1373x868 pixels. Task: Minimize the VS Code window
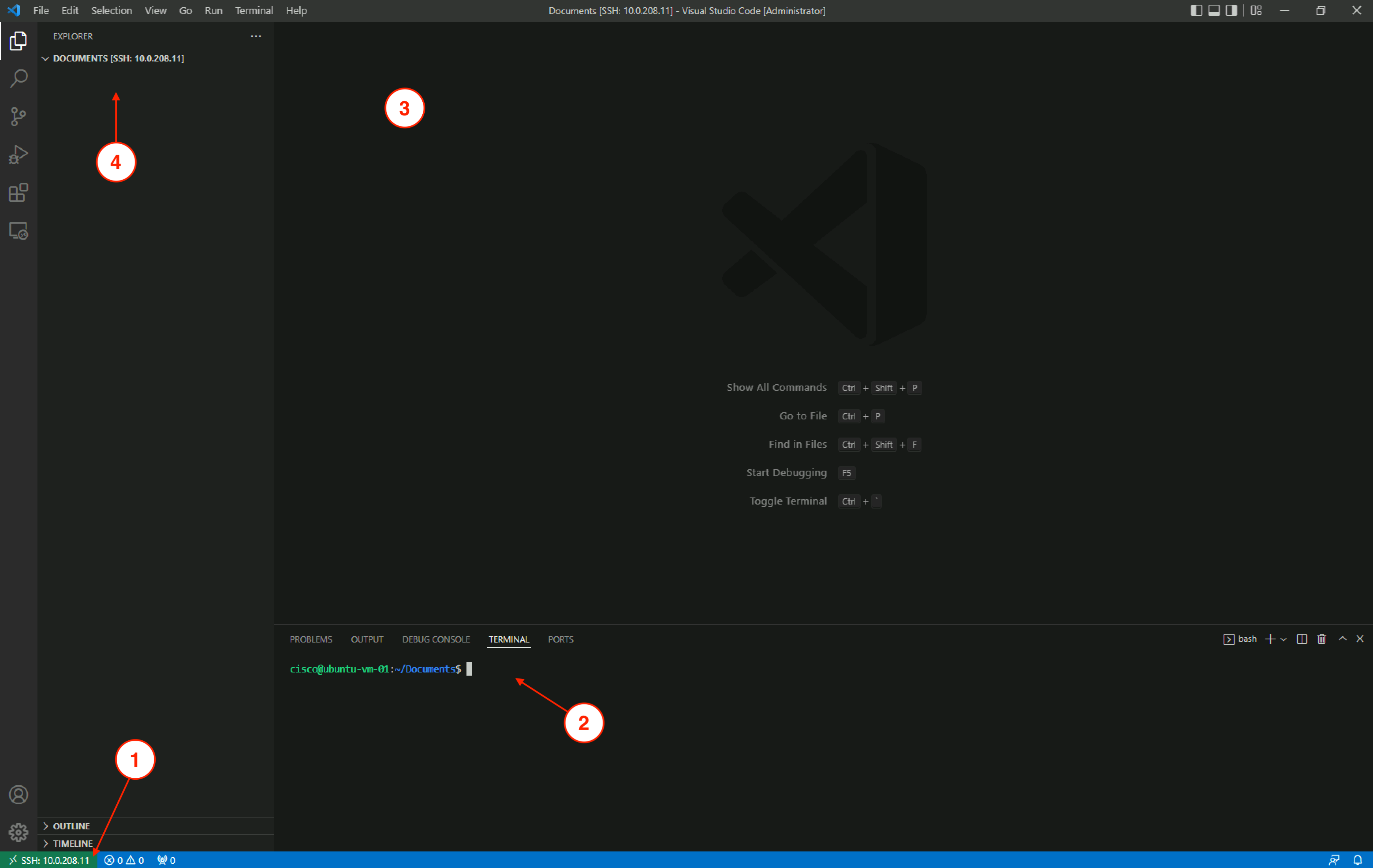[1284, 10]
